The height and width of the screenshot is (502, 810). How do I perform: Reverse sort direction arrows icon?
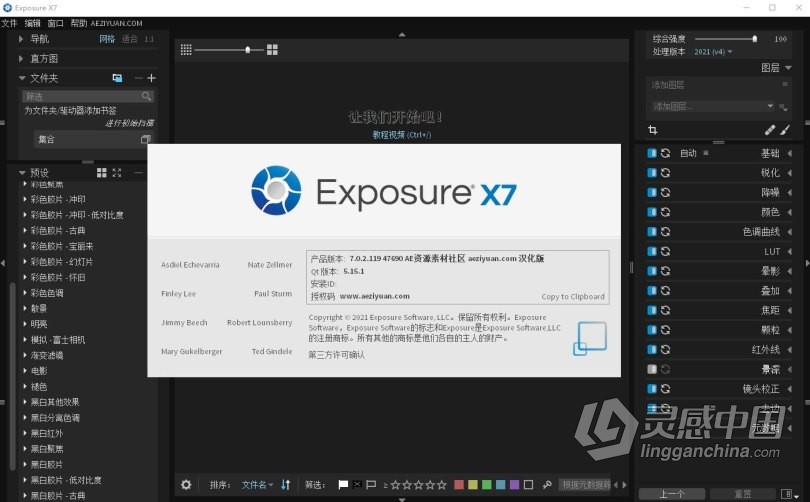click(x=286, y=484)
